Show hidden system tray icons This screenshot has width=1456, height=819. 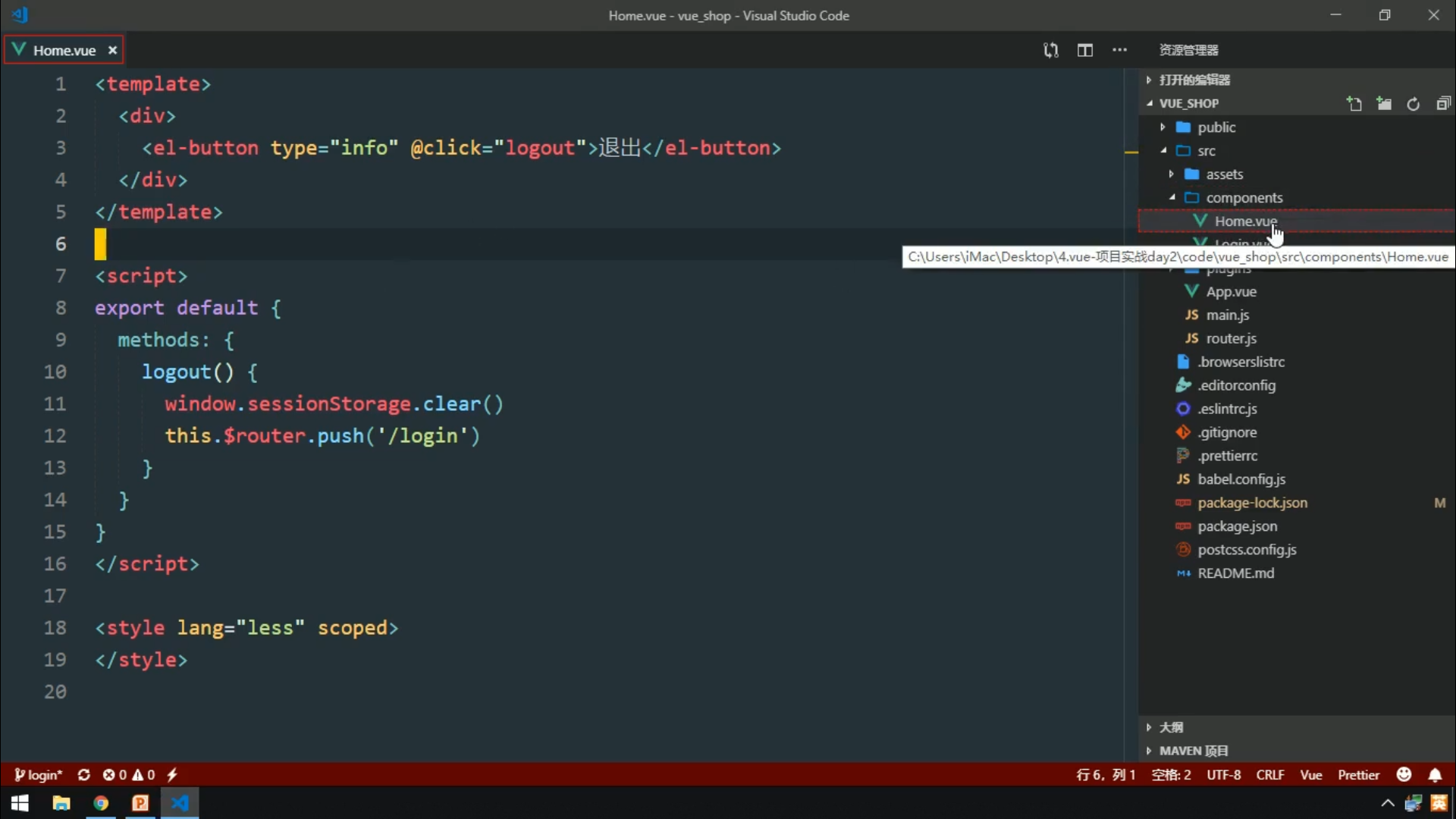click(1388, 803)
